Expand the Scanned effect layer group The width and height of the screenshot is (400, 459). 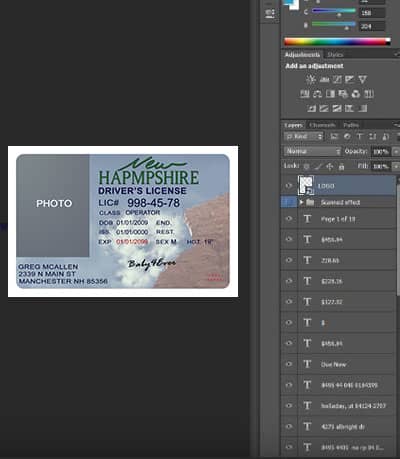click(x=301, y=202)
